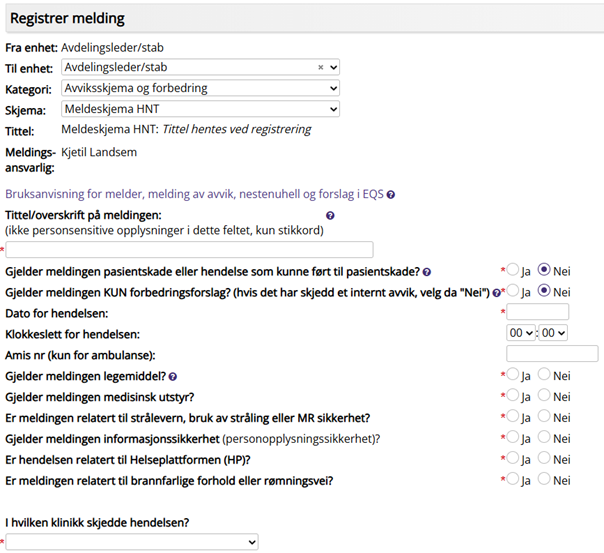Click the Registrer melding heading
Viewport: 604px width, 553px height.
(x=67, y=18)
